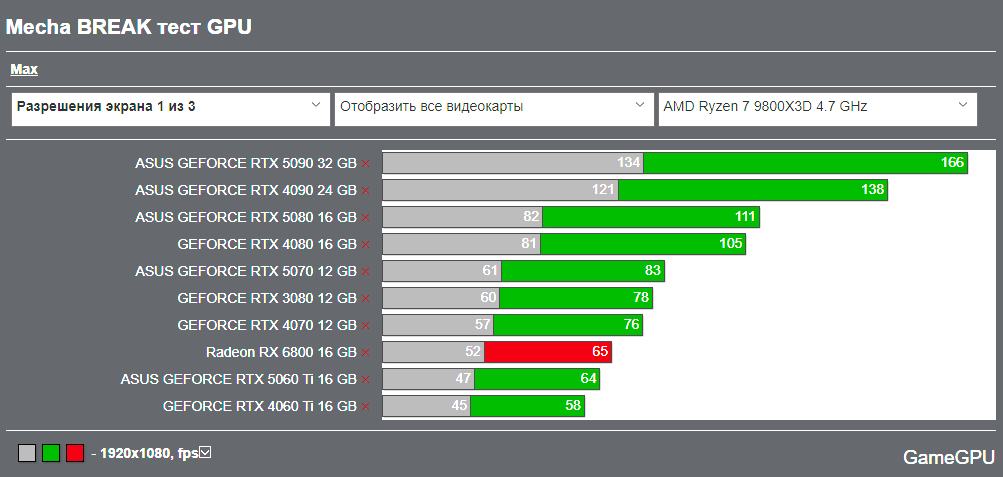The height and width of the screenshot is (477, 1003).
Task: Click the GEFORCE RTX 4080 16 GB label
Action: click(267, 244)
